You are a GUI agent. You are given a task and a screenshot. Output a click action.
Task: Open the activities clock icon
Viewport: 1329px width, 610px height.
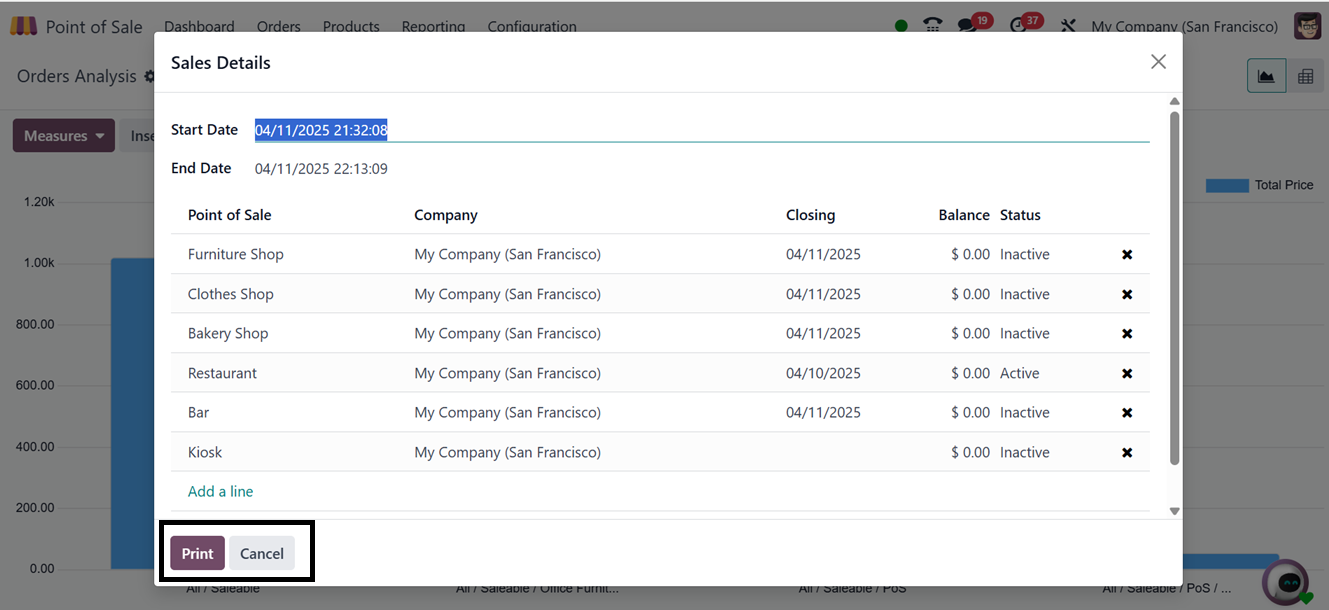coord(1020,26)
